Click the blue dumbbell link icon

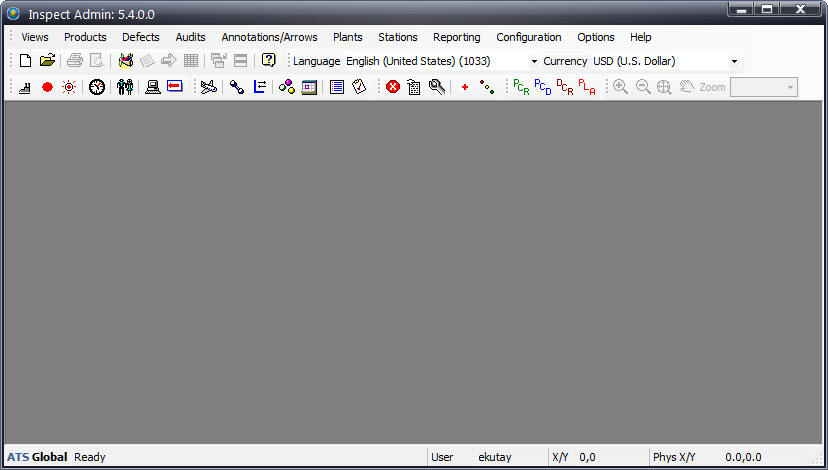click(x=237, y=87)
